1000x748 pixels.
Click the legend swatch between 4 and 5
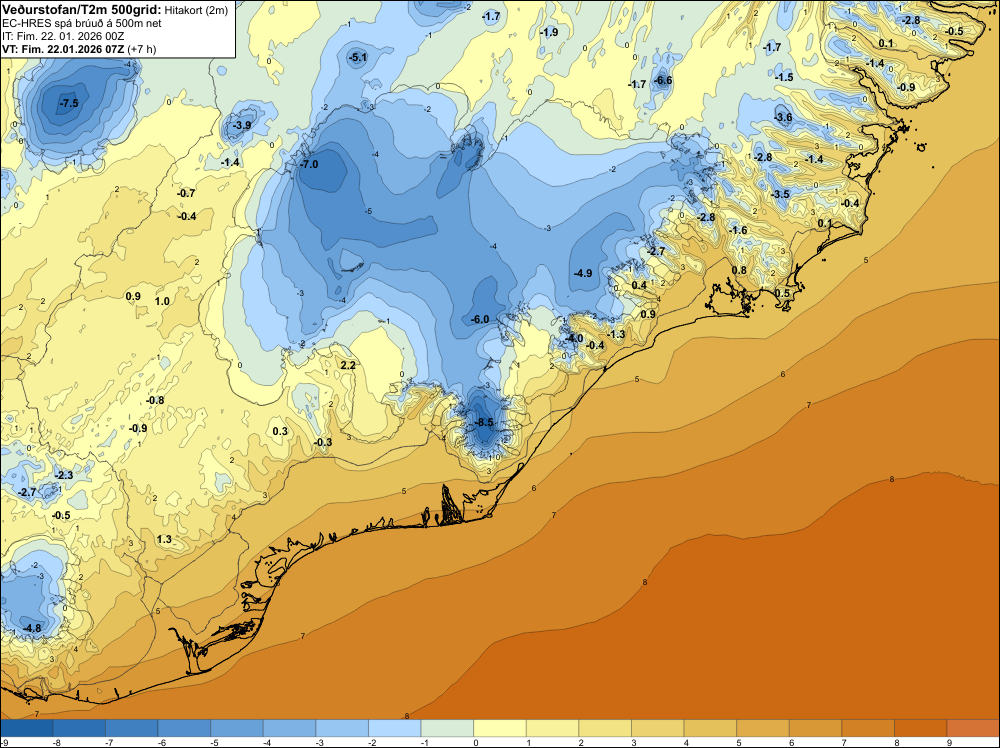coord(710,728)
